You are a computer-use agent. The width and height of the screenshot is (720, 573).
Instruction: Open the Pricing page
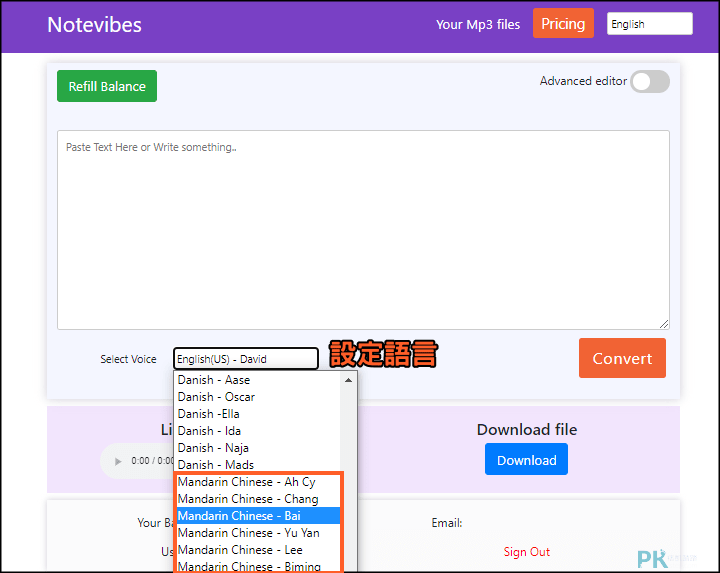point(563,23)
